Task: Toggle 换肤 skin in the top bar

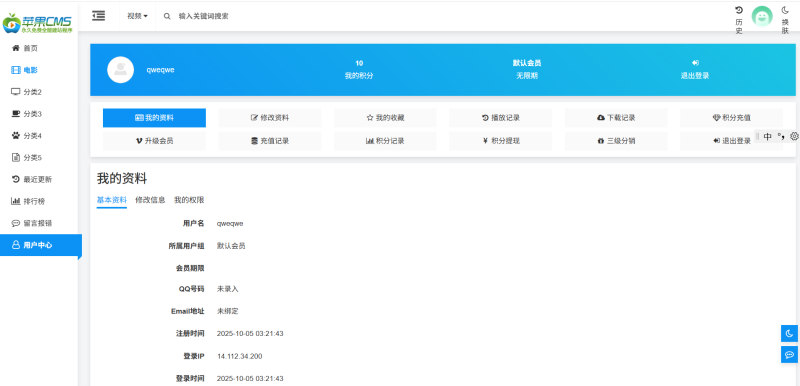Action: 785,20
